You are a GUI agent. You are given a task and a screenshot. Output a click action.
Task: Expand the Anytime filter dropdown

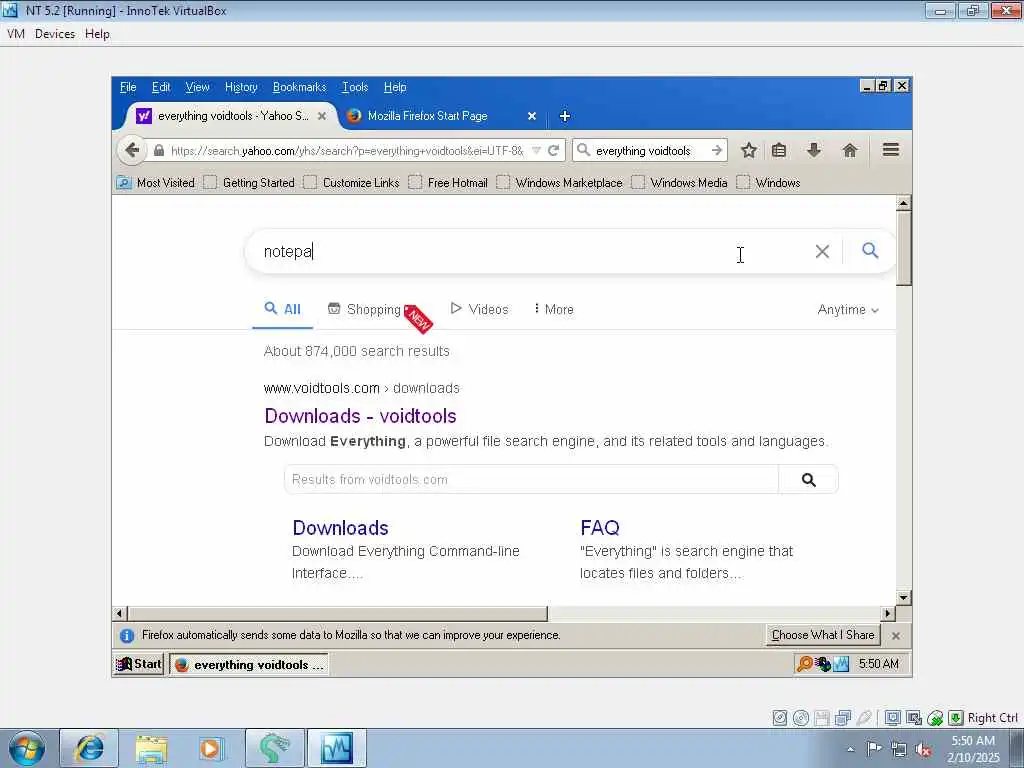point(848,310)
